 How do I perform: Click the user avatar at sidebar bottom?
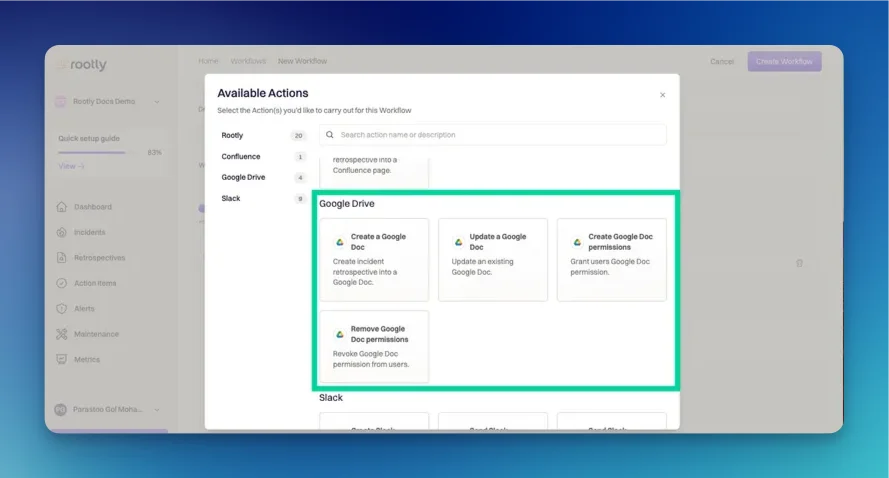[x=61, y=409]
